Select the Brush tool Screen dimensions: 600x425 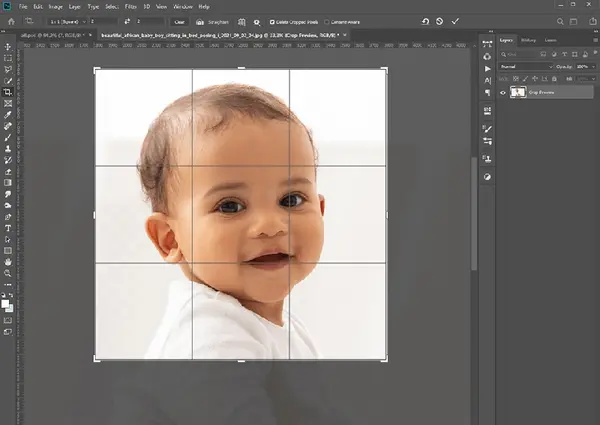point(8,137)
